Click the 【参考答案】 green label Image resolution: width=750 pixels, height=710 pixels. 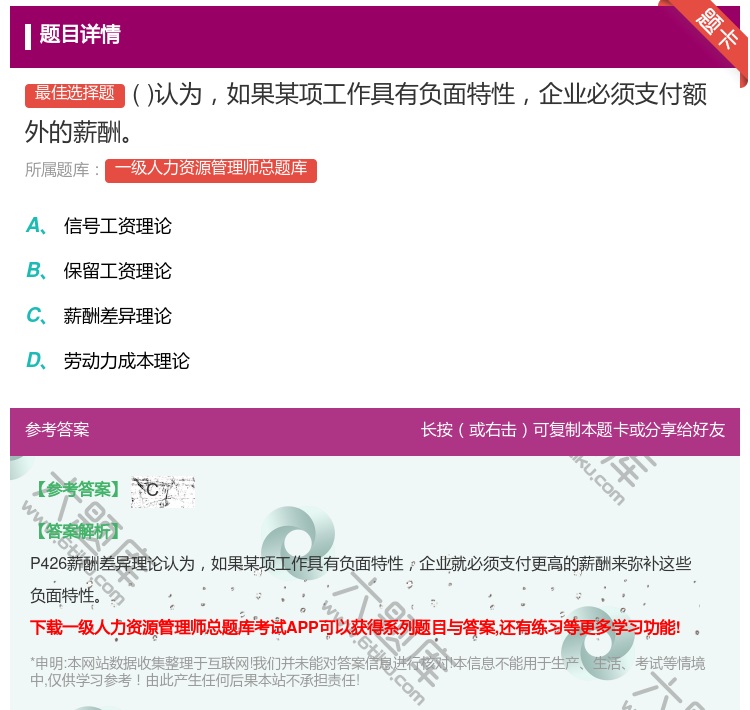(x=77, y=489)
